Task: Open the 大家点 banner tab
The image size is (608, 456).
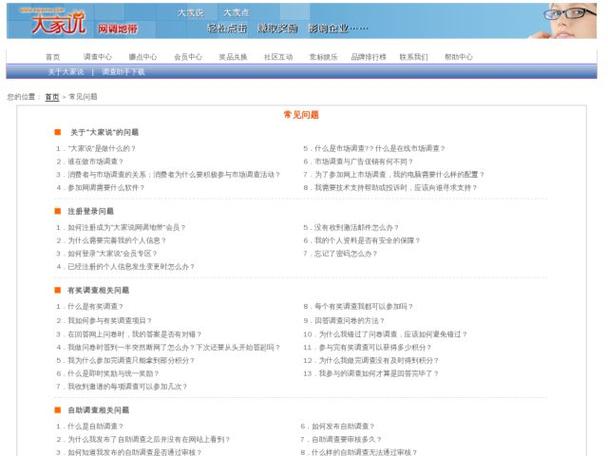Action: (x=236, y=12)
